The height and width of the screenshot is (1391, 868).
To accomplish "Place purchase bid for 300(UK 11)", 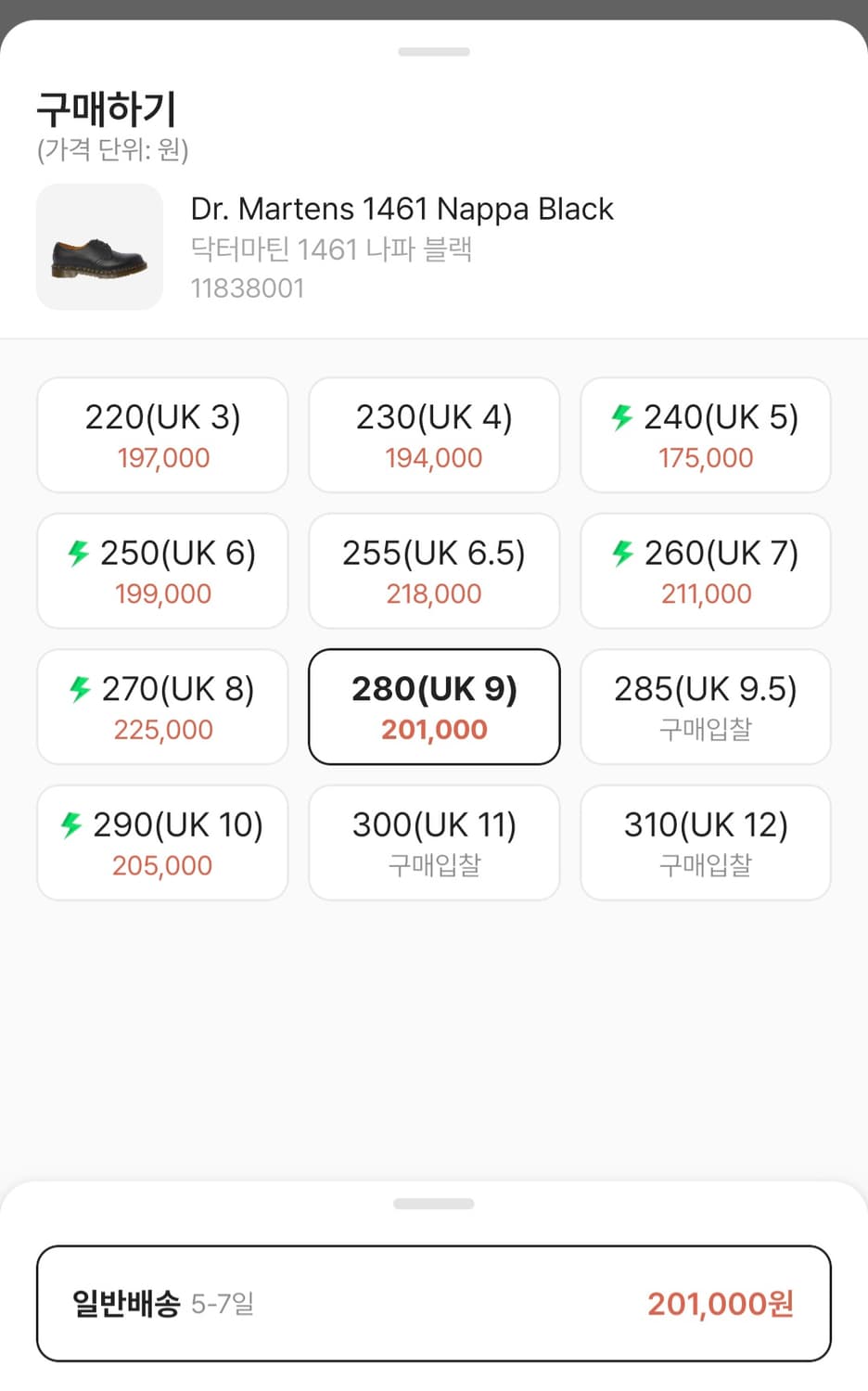I will [434, 842].
